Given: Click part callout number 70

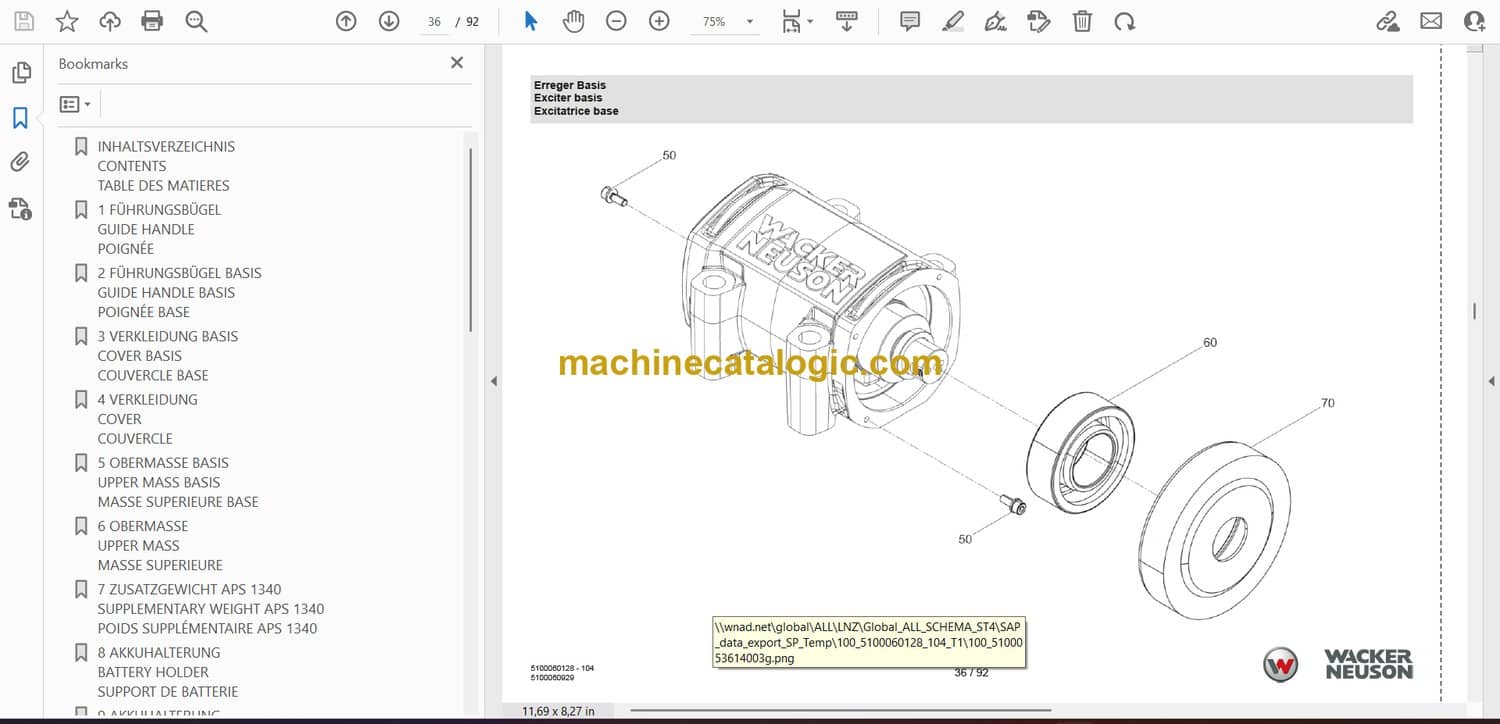Looking at the screenshot, I should click(1327, 403).
